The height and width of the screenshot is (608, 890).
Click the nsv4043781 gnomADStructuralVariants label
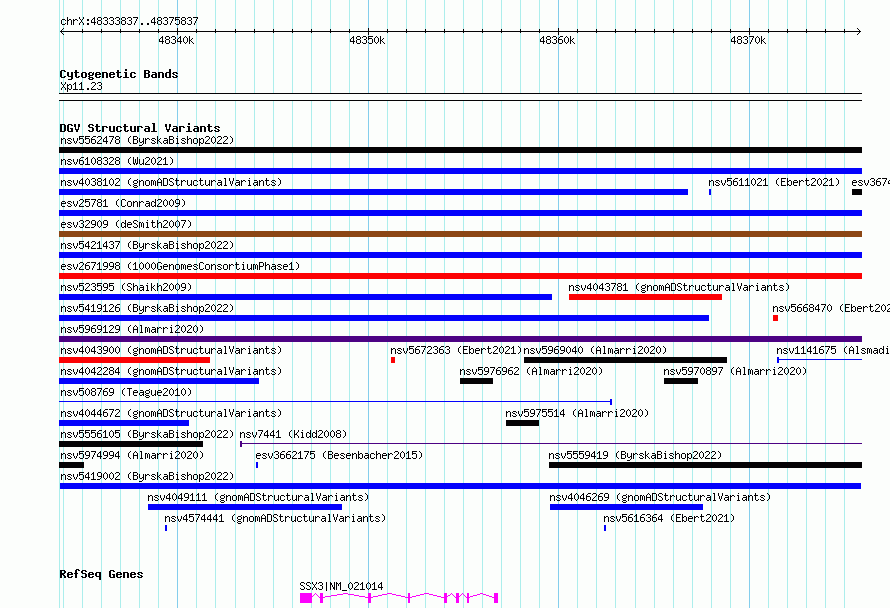pos(679,287)
